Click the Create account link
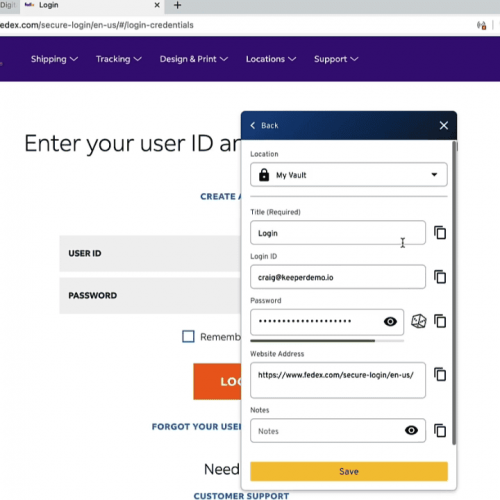 click(x=220, y=197)
